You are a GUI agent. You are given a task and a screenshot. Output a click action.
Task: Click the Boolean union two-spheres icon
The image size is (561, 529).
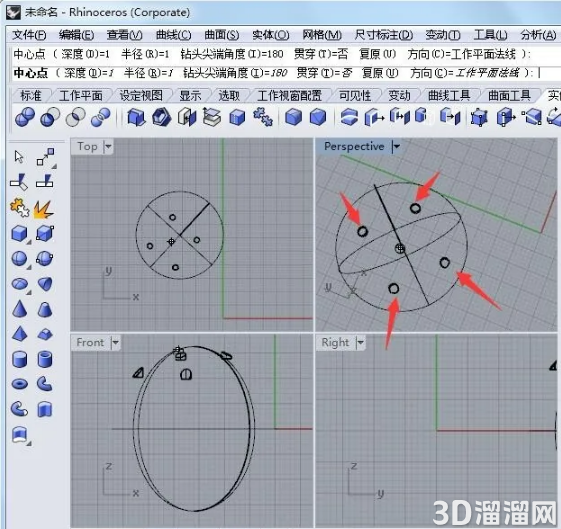click(25, 117)
